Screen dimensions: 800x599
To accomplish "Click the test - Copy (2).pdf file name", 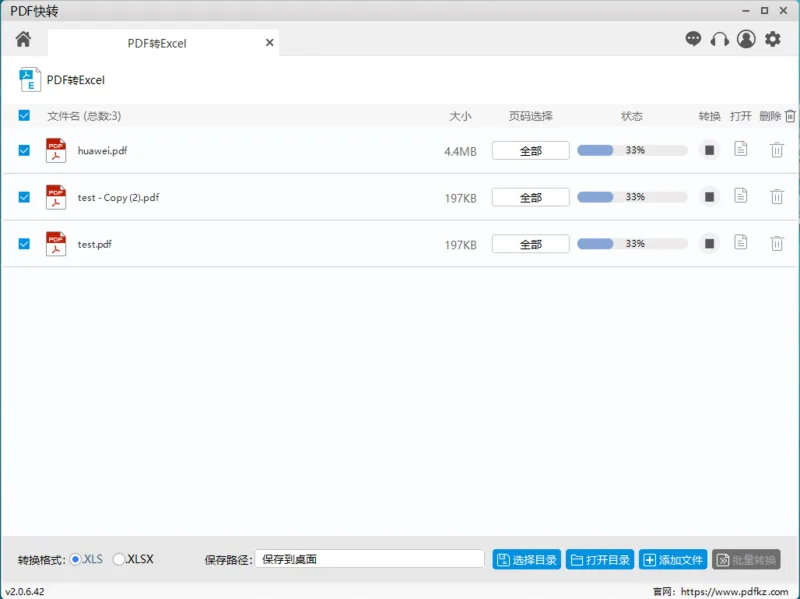I will click(x=118, y=197).
